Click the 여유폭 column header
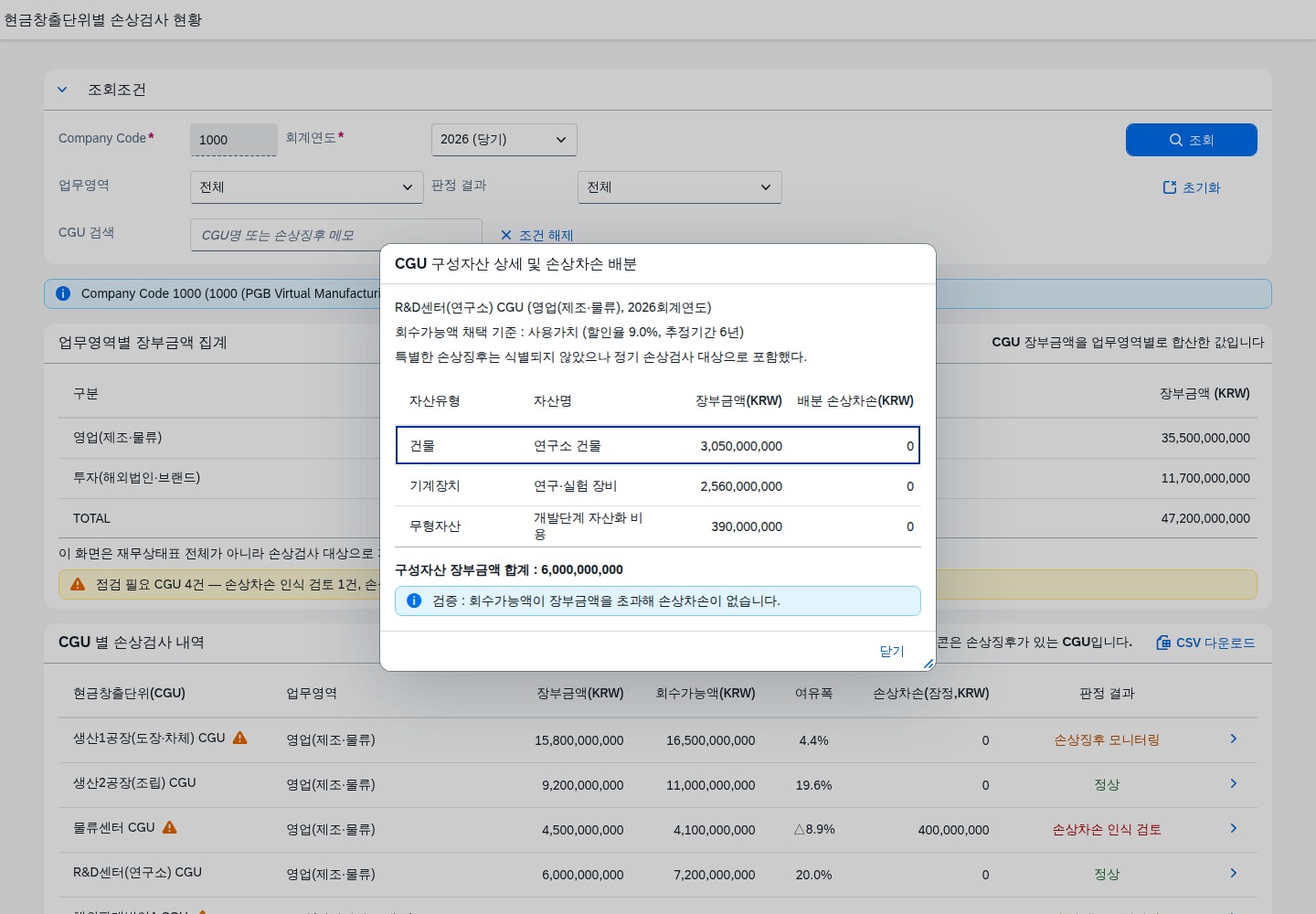1316x914 pixels. (813, 693)
